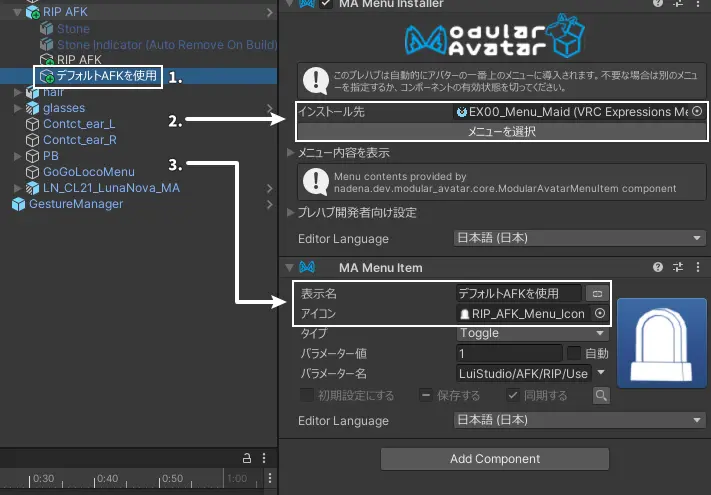The height and width of the screenshot is (495, 711).
Task: Open timeline options menu beside 1:00
Action: pyautogui.click(x=270, y=478)
